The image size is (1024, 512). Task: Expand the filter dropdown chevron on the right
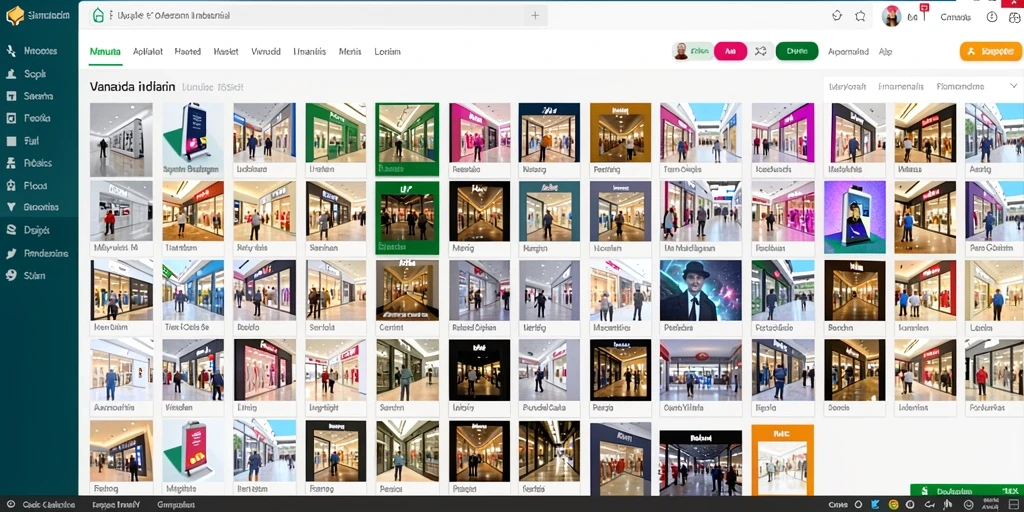click(x=1014, y=86)
